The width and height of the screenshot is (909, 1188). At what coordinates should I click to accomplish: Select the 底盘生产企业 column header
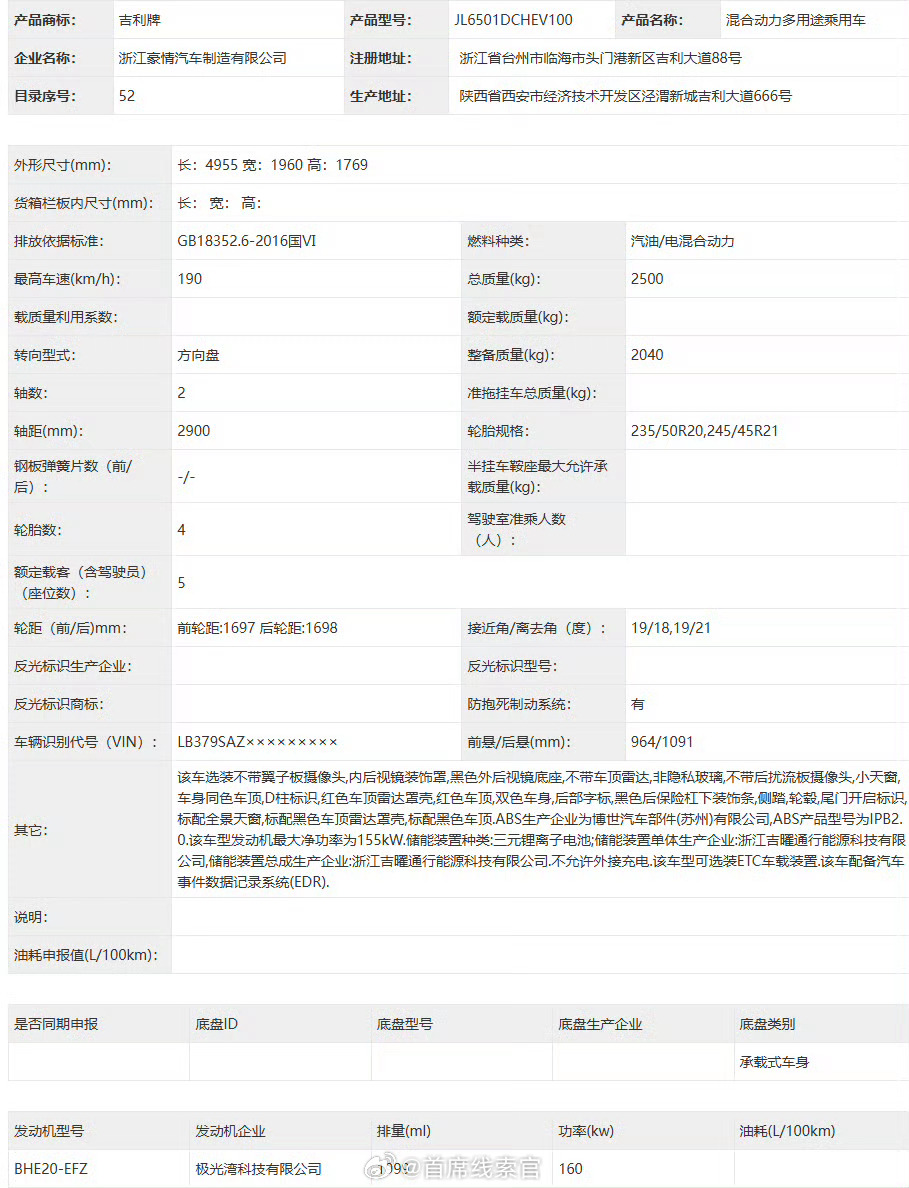point(600,1024)
